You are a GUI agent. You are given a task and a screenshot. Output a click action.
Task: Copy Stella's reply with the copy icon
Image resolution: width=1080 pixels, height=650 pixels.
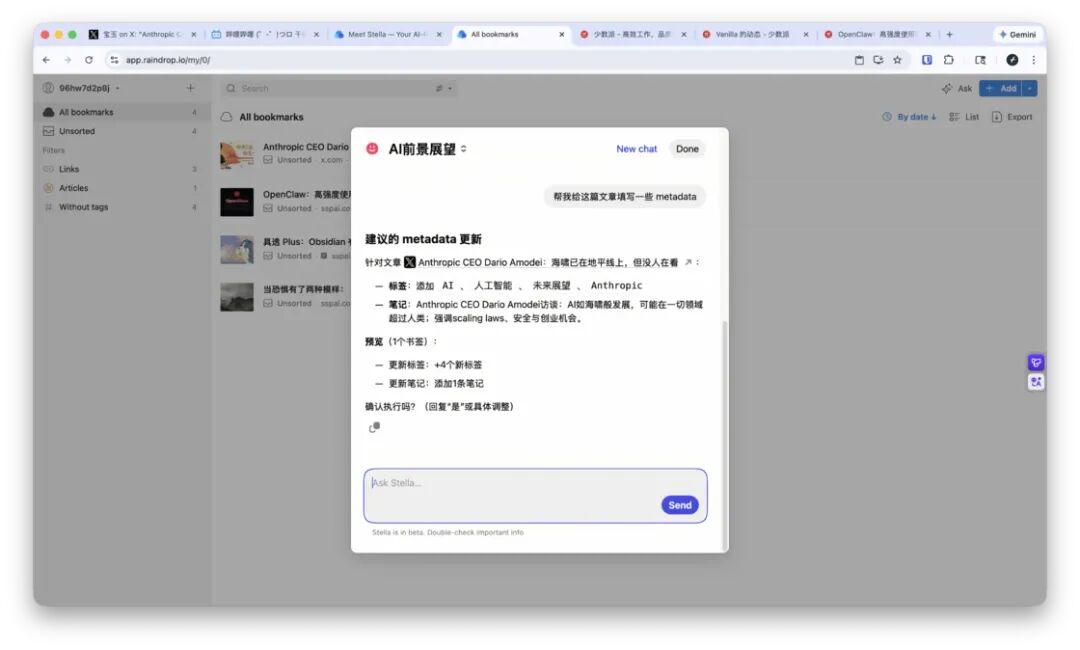point(374,428)
